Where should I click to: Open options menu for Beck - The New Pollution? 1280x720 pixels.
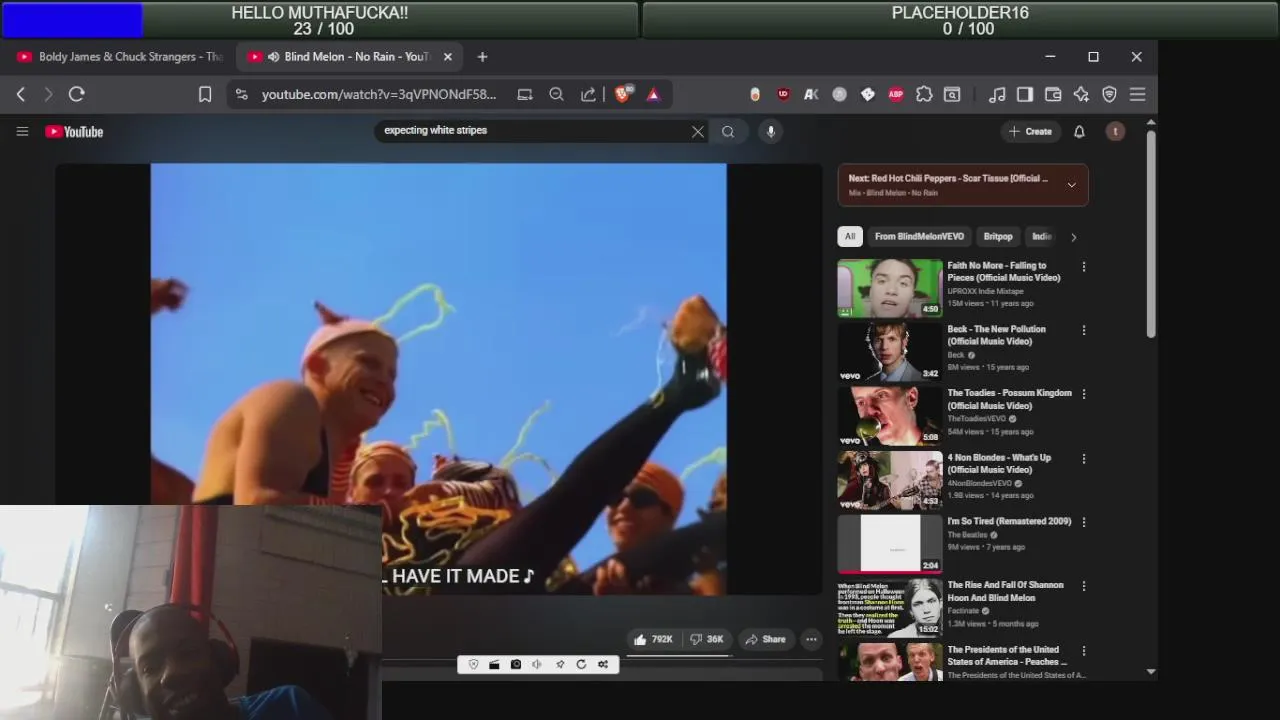[x=1083, y=330]
